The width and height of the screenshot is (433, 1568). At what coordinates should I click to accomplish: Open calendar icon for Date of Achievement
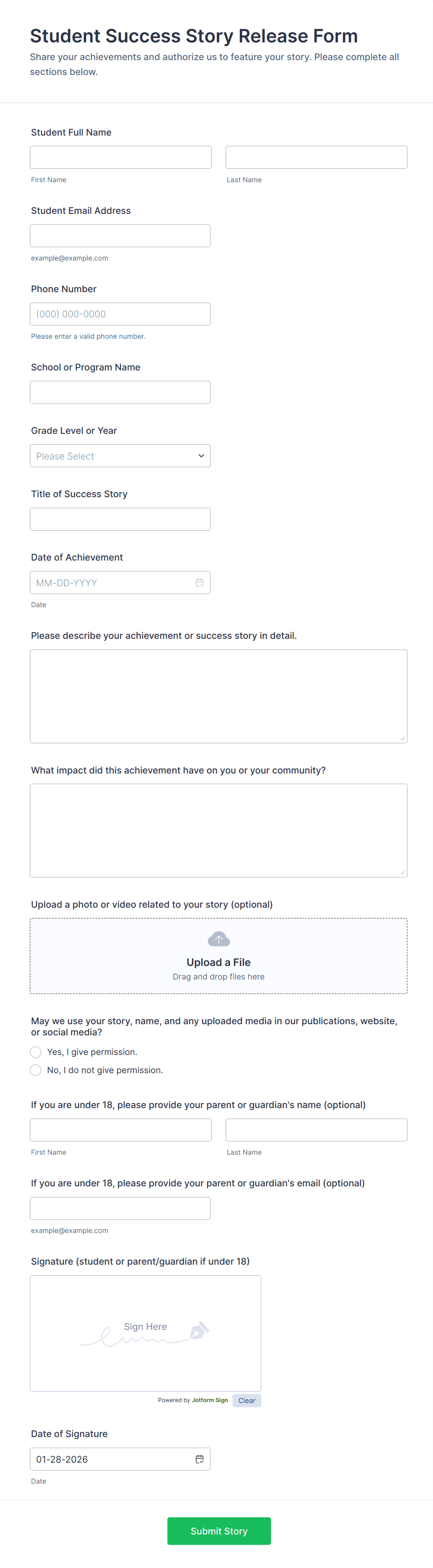199,582
